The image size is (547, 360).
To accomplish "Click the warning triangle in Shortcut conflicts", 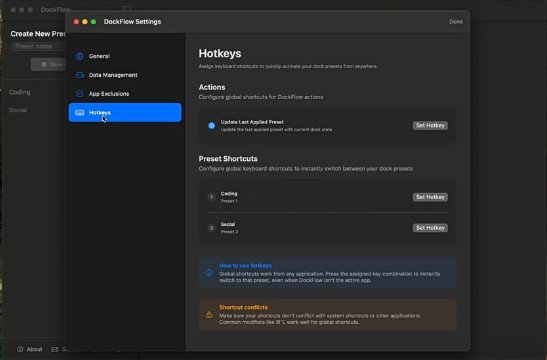I will click(x=209, y=315).
